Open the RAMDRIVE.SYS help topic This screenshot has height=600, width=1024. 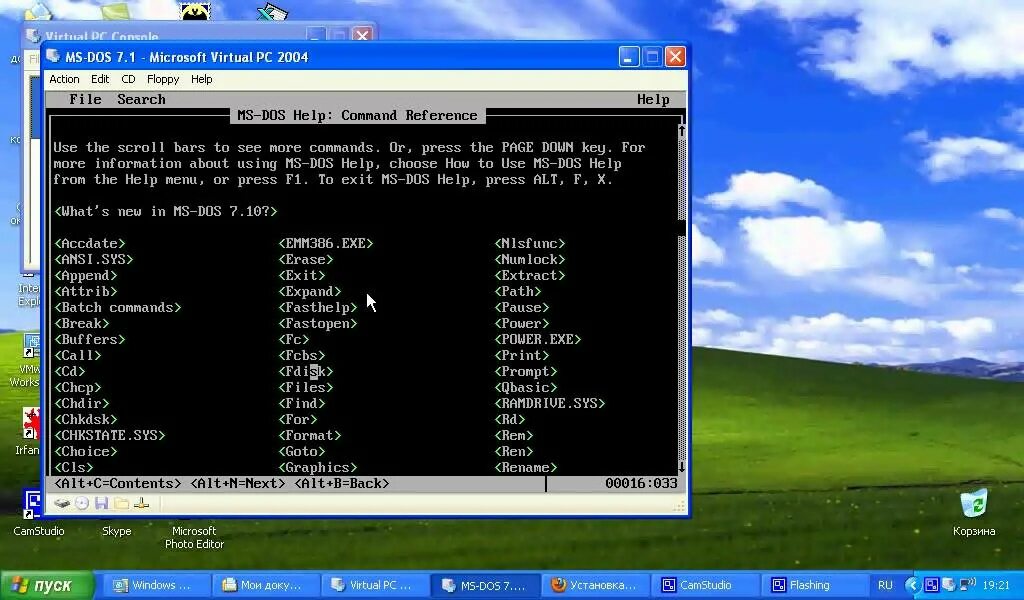pyautogui.click(x=550, y=403)
